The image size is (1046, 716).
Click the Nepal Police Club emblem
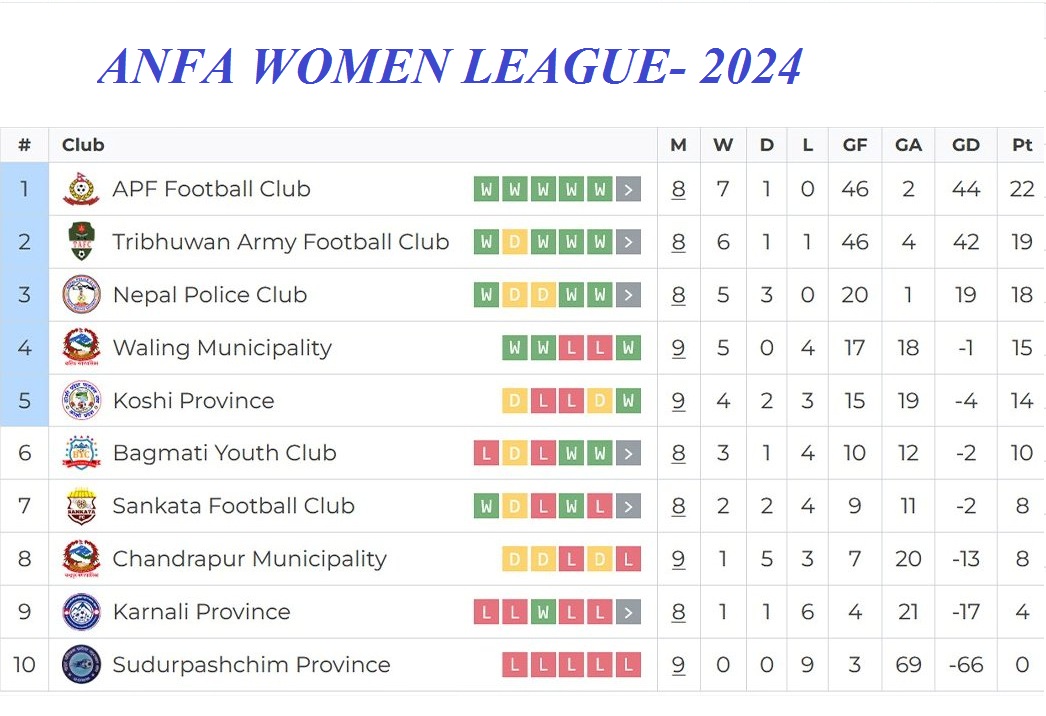[81, 295]
